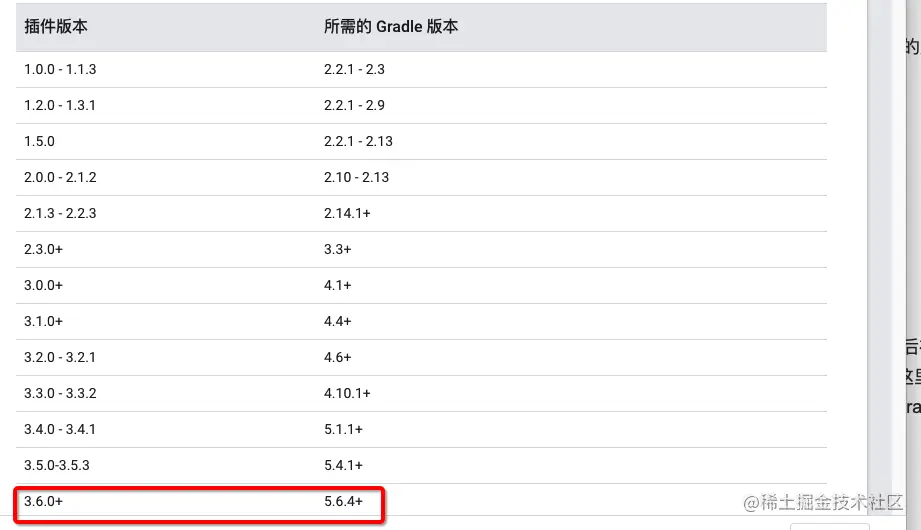The height and width of the screenshot is (530, 921).
Task: Click Gradle version 4.1+ cell
Action: click(x=338, y=285)
